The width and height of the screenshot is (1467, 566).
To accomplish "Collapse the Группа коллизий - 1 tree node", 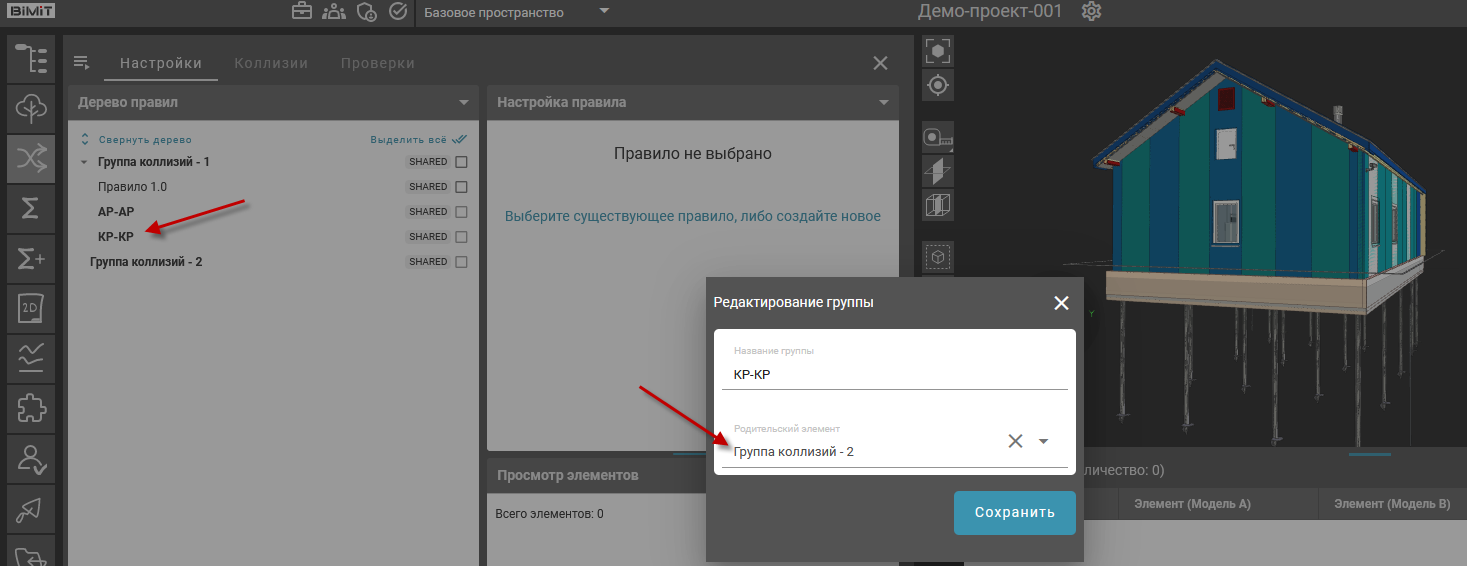I will (x=82, y=162).
